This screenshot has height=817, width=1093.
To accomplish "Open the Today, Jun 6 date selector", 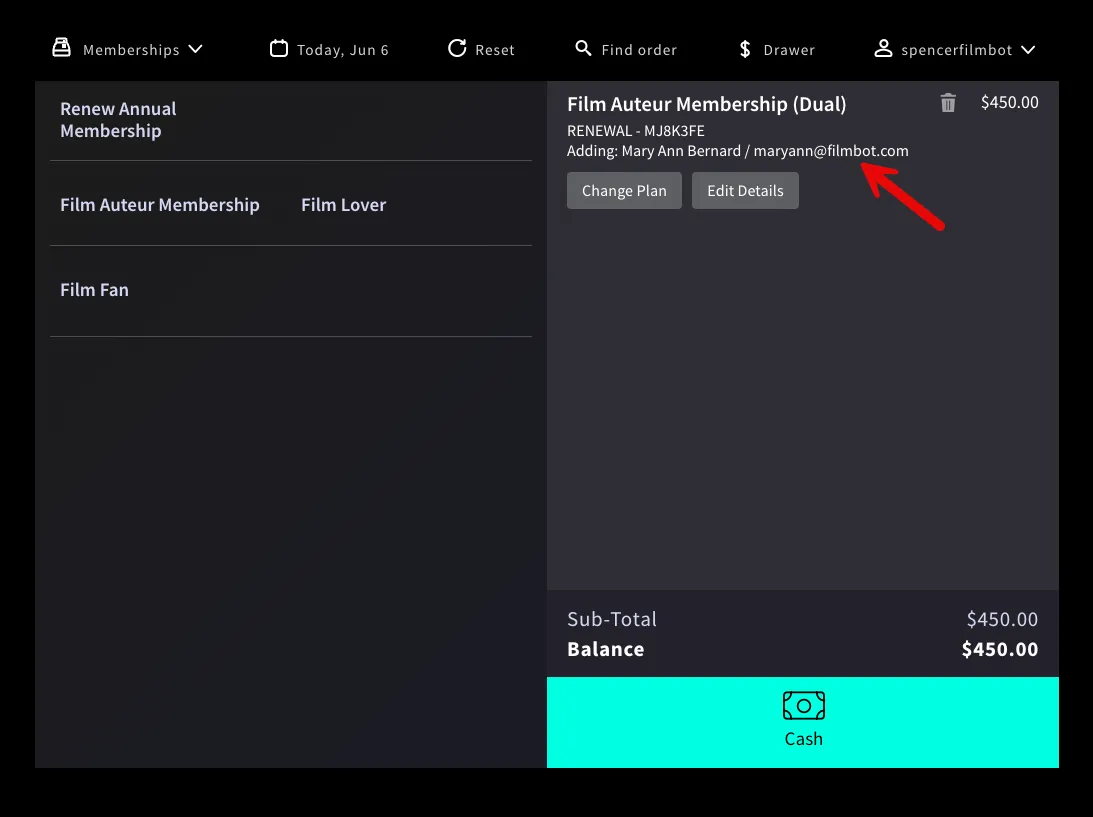I will click(x=329, y=49).
